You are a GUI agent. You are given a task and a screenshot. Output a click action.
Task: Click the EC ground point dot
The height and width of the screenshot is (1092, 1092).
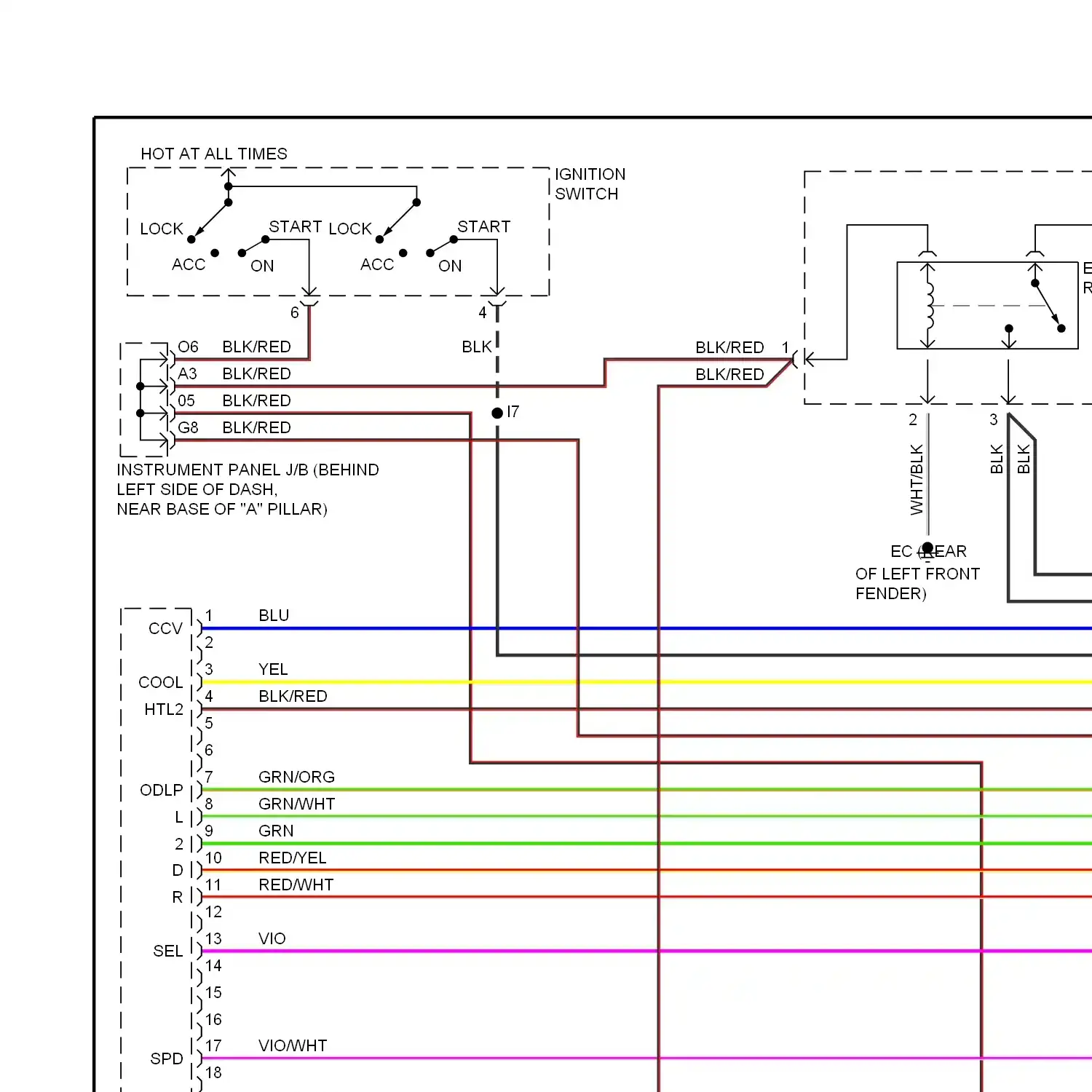pyautogui.click(x=927, y=547)
